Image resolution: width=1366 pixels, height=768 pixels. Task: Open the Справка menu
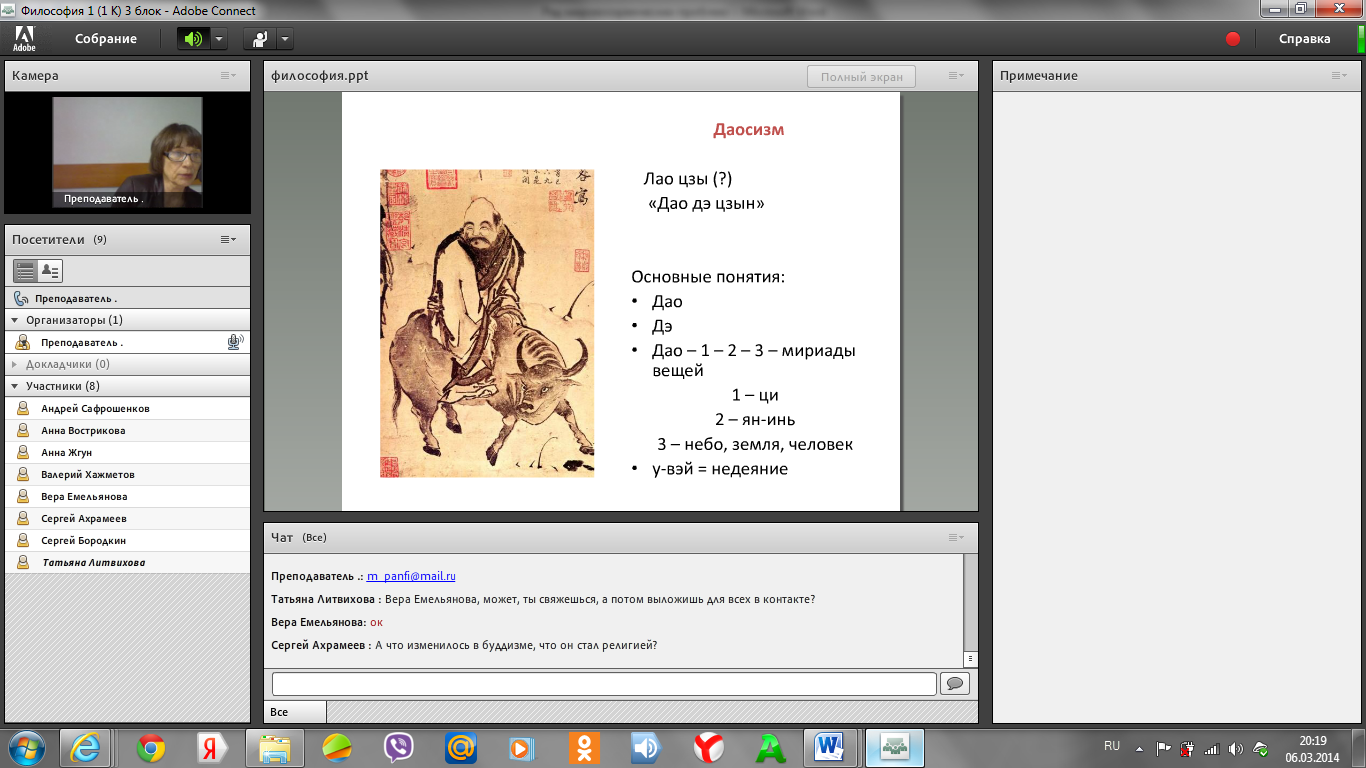click(x=1305, y=39)
